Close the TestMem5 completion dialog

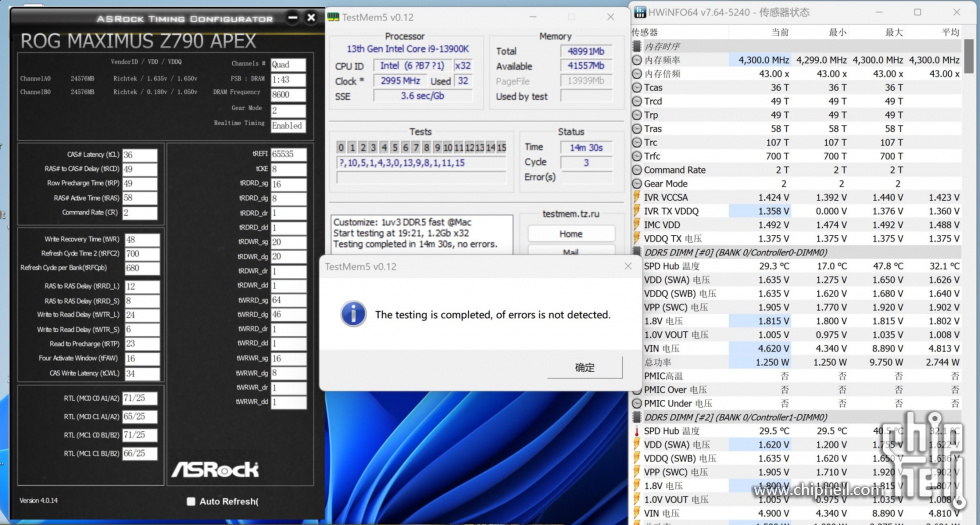(628, 266)
